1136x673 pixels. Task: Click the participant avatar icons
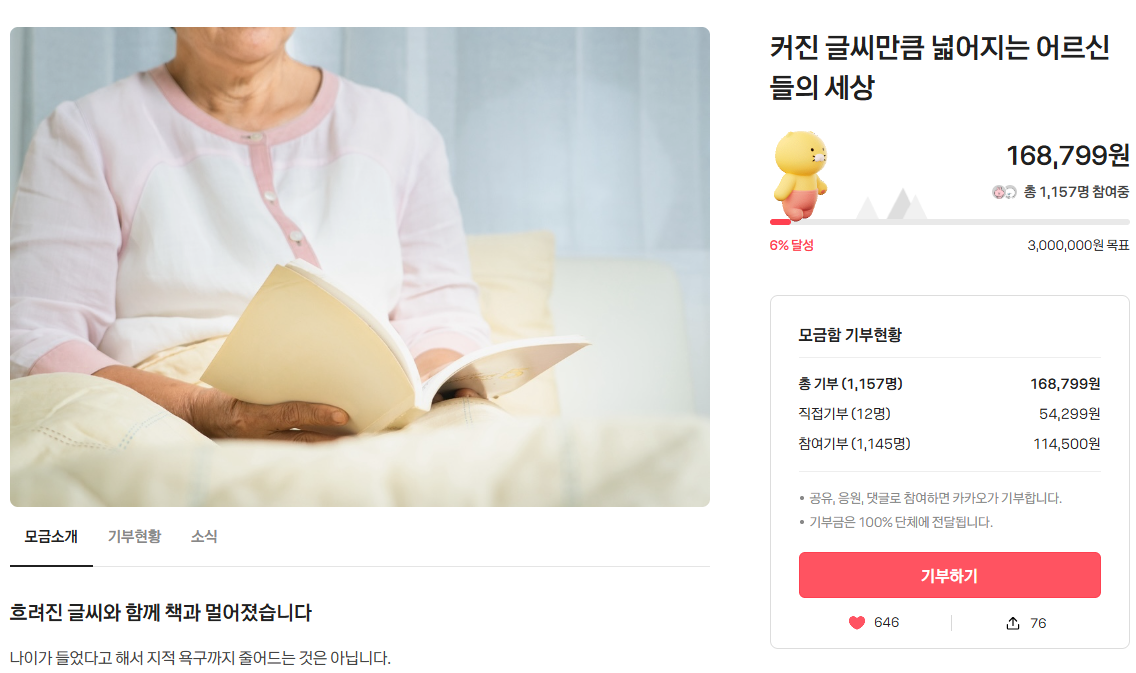pyautogui.click(x=1004, y=192)
